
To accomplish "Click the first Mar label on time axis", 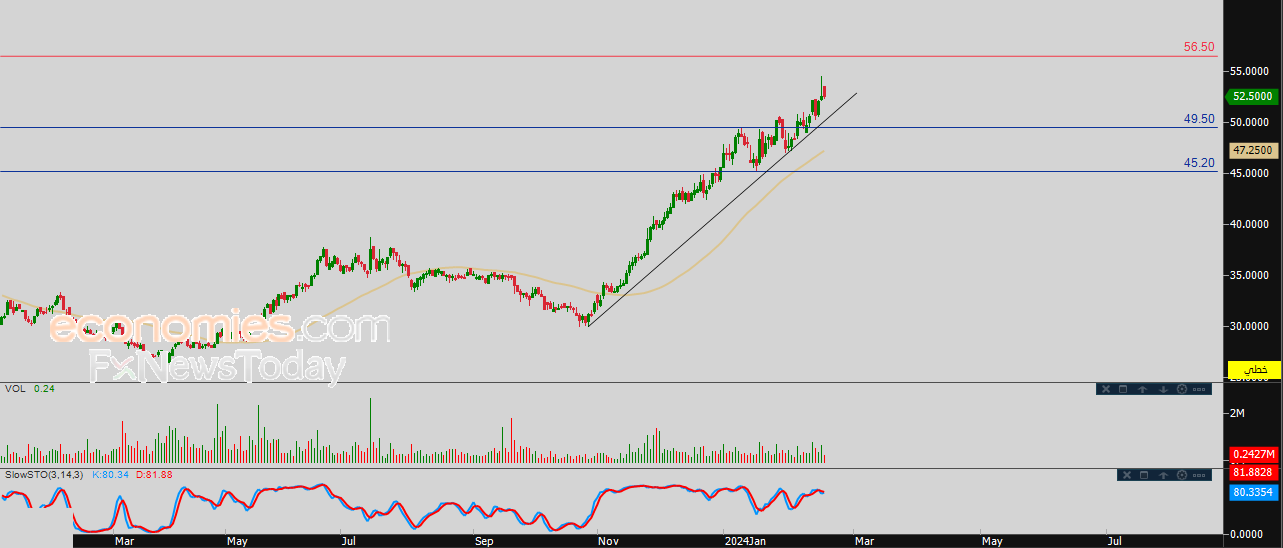I will [x=124, y=541].
